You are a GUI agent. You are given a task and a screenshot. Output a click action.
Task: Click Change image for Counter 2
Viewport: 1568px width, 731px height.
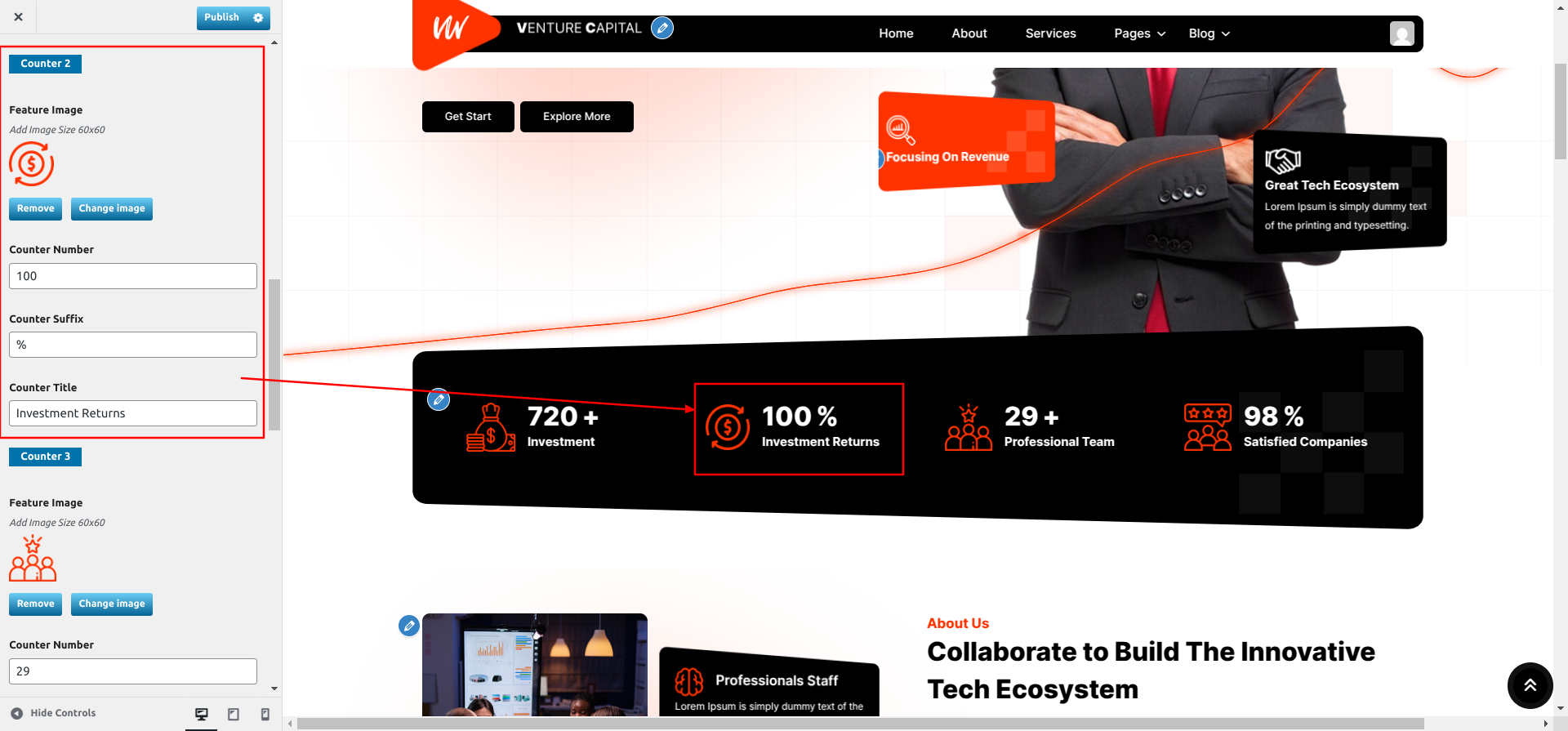112,209
